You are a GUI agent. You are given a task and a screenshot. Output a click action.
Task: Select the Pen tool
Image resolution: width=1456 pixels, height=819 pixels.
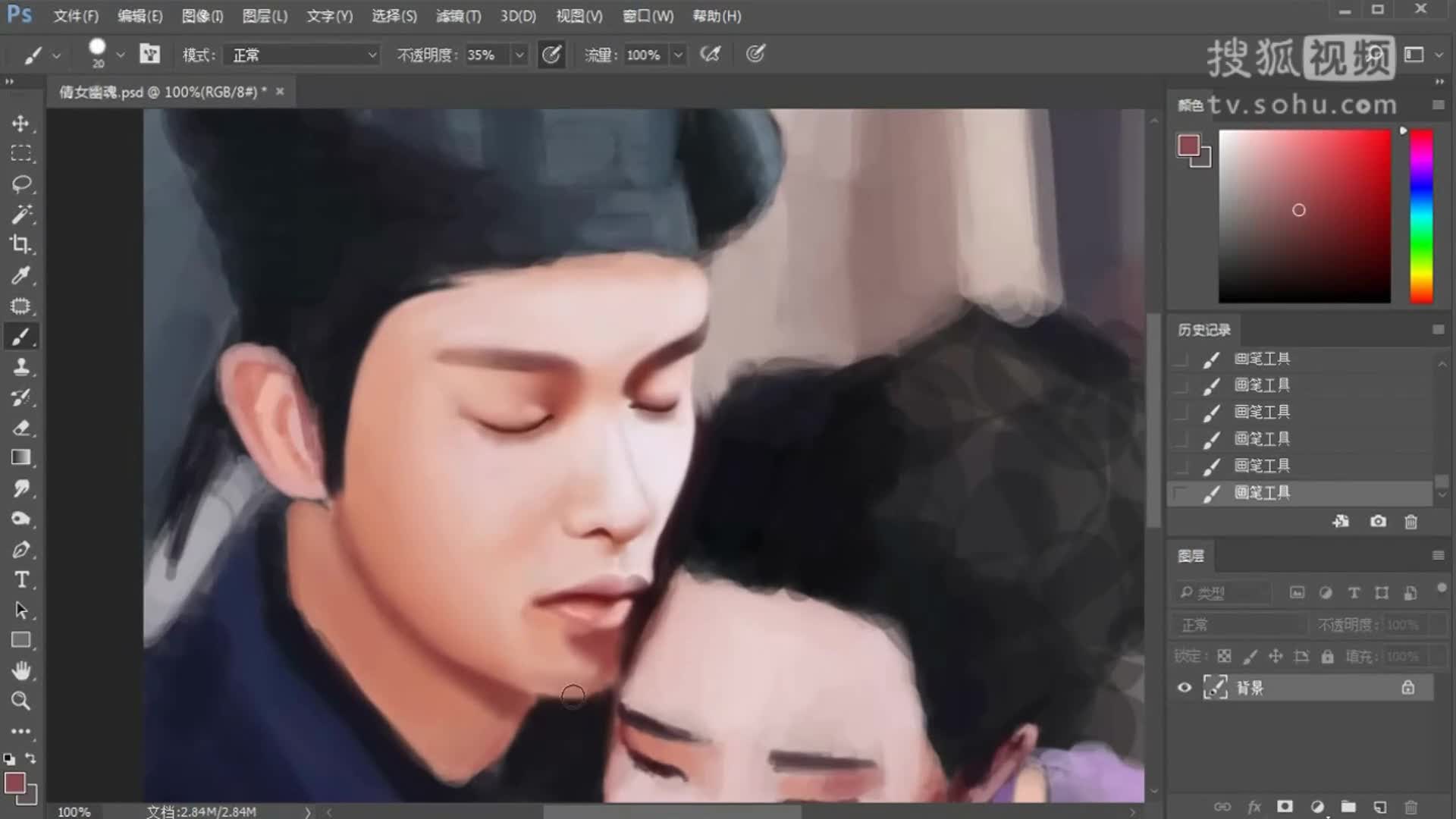point(20,550)
